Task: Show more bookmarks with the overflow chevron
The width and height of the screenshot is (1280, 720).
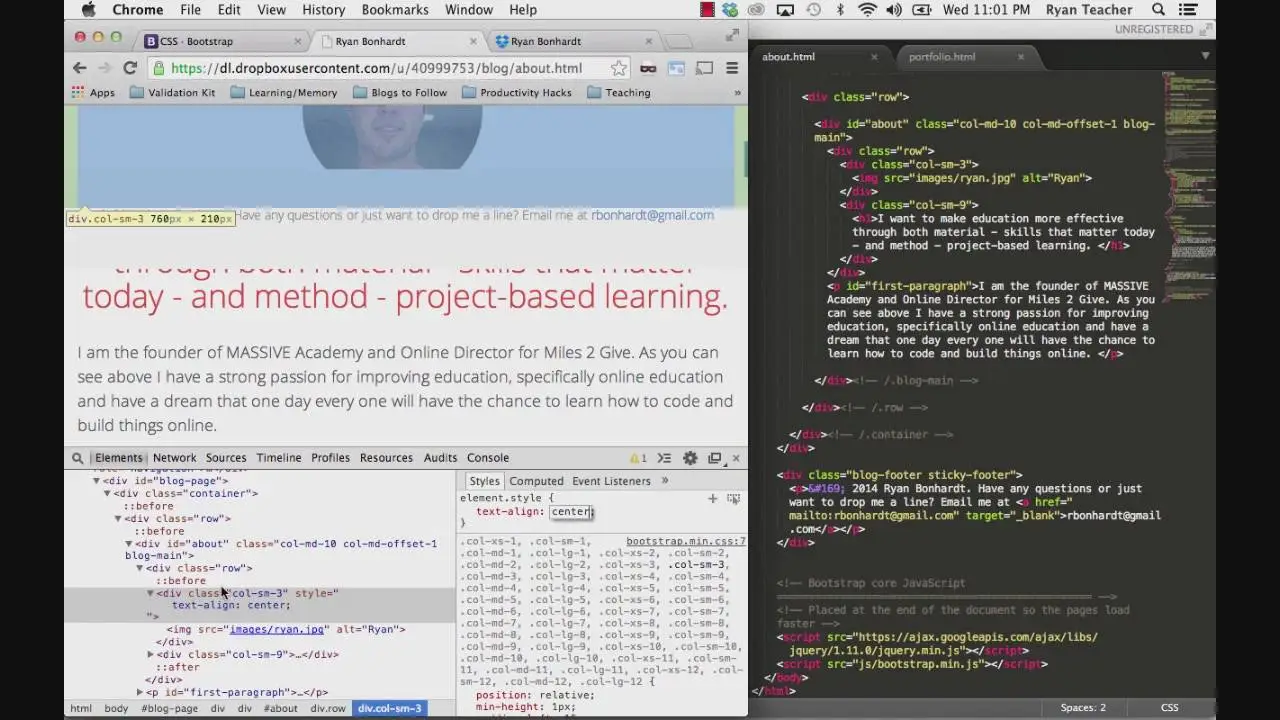Action: click(x=737, y=92)
